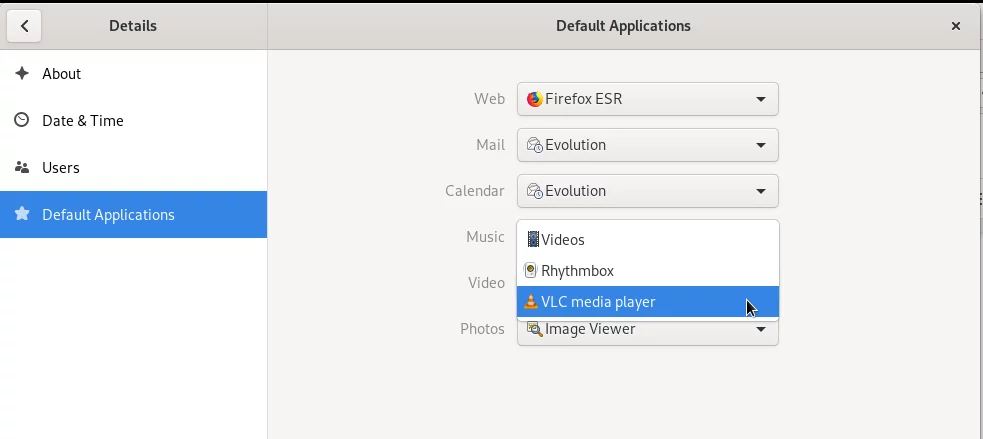Click the Image Viewer magnifier icon

pos(534,329)
